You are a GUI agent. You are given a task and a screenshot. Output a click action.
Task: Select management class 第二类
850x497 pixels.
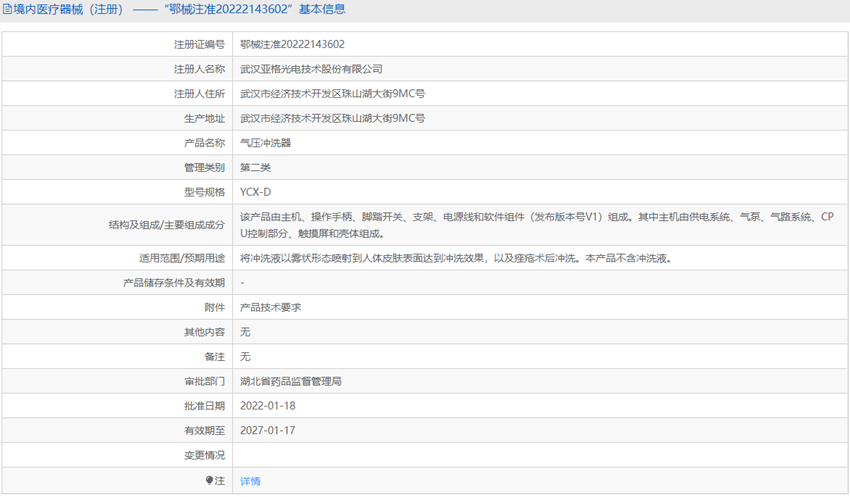[x=255, y=167]
